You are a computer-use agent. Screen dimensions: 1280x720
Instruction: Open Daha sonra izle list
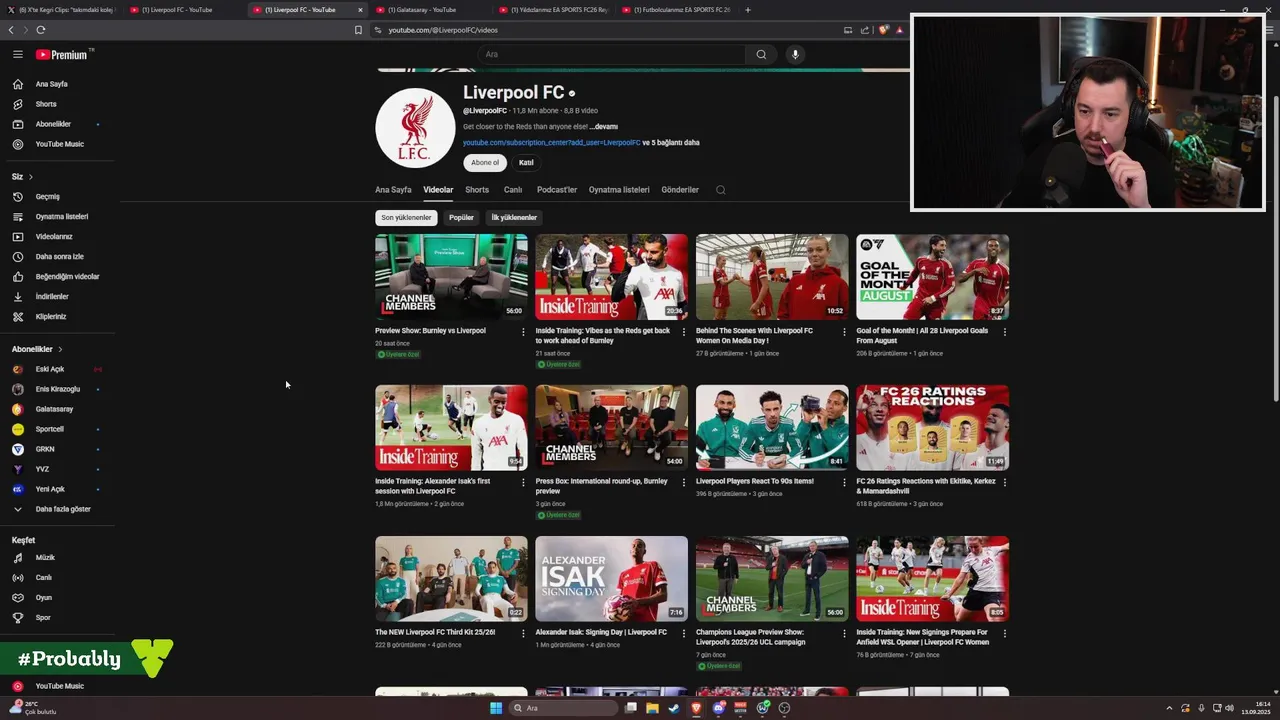point(58,257)
